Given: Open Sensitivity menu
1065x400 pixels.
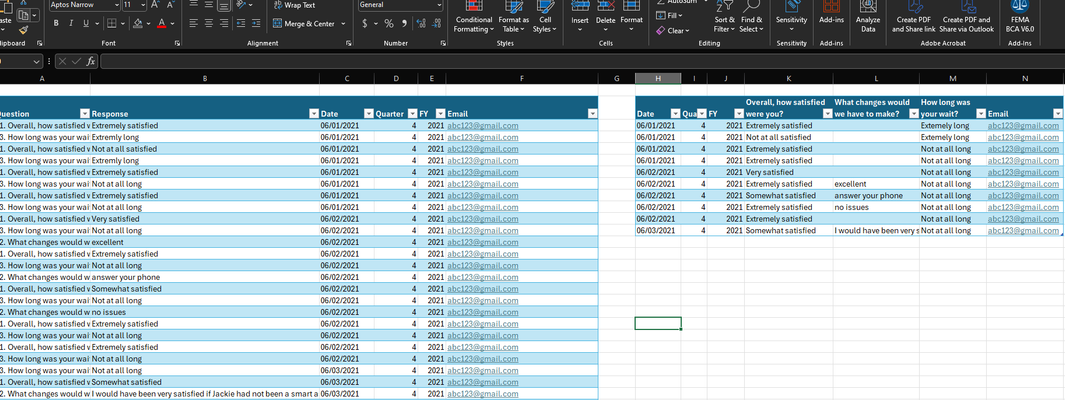Looking at the screenshot, I should 791,15.
